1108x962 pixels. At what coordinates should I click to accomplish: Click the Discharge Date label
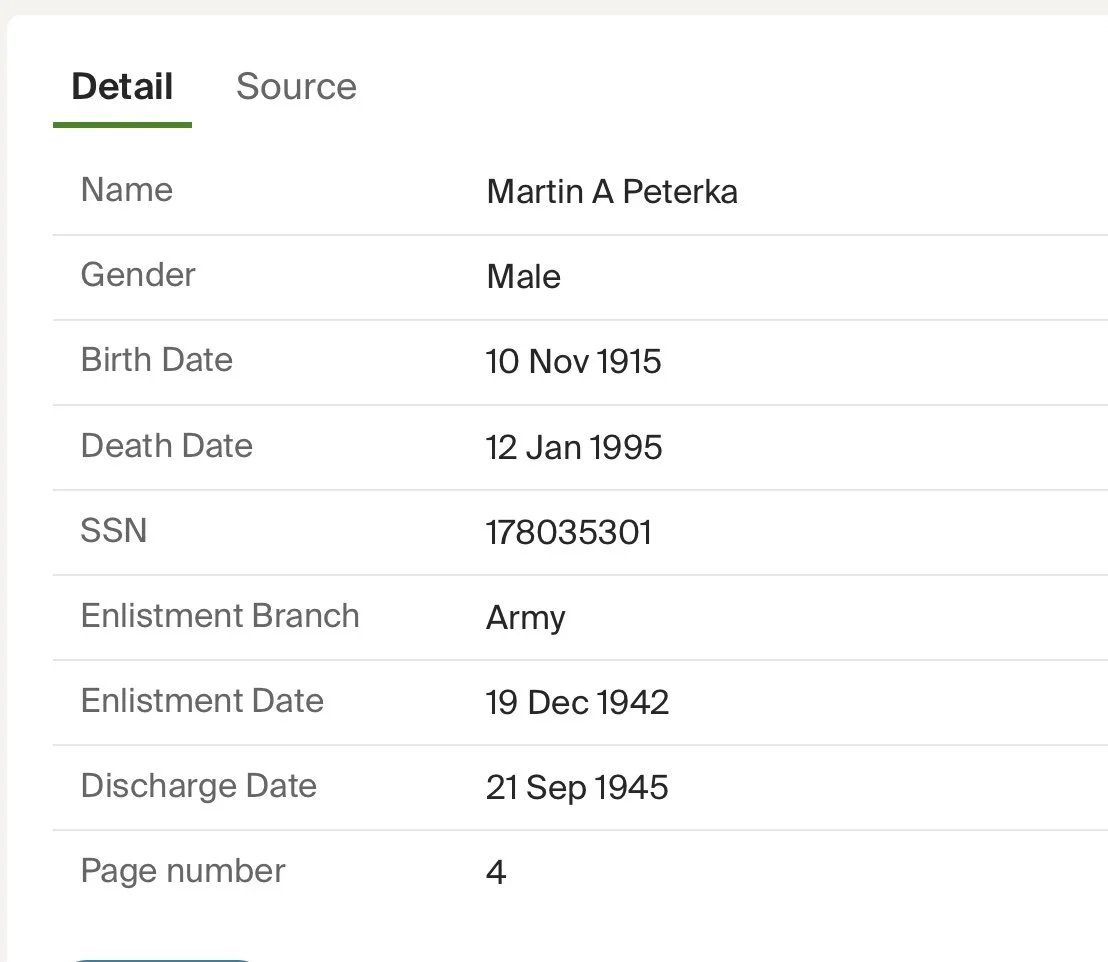(199, 785)
